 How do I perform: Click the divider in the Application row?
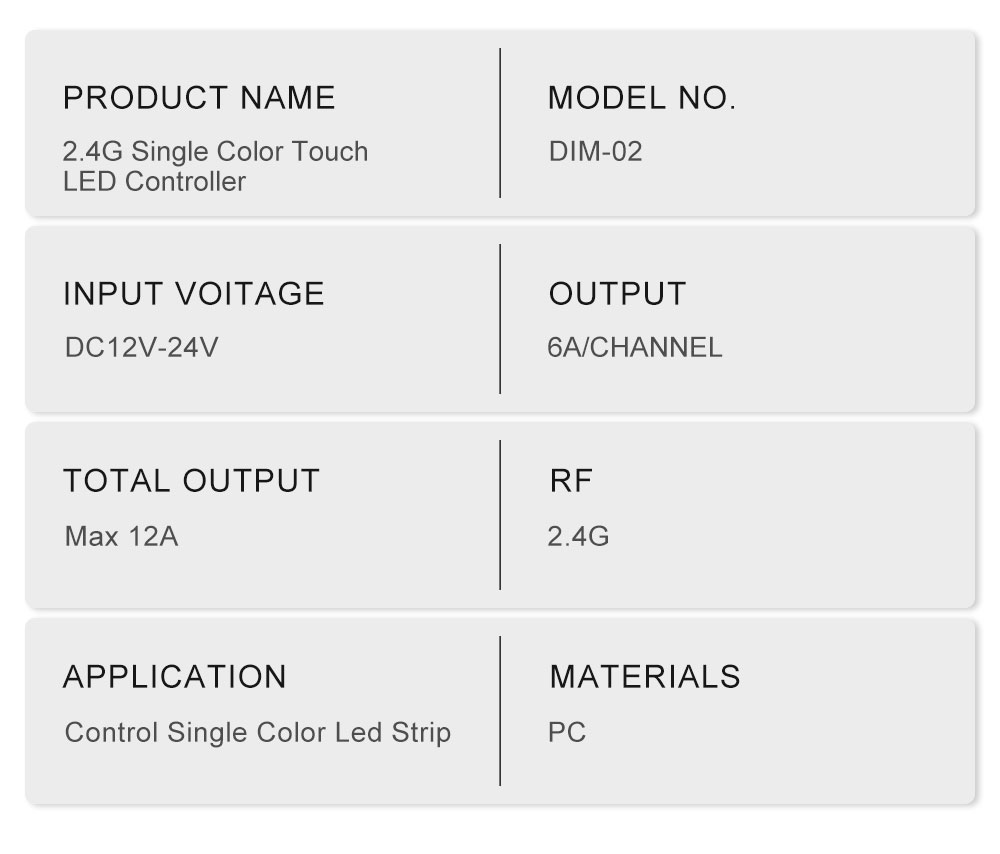(500, 710)
